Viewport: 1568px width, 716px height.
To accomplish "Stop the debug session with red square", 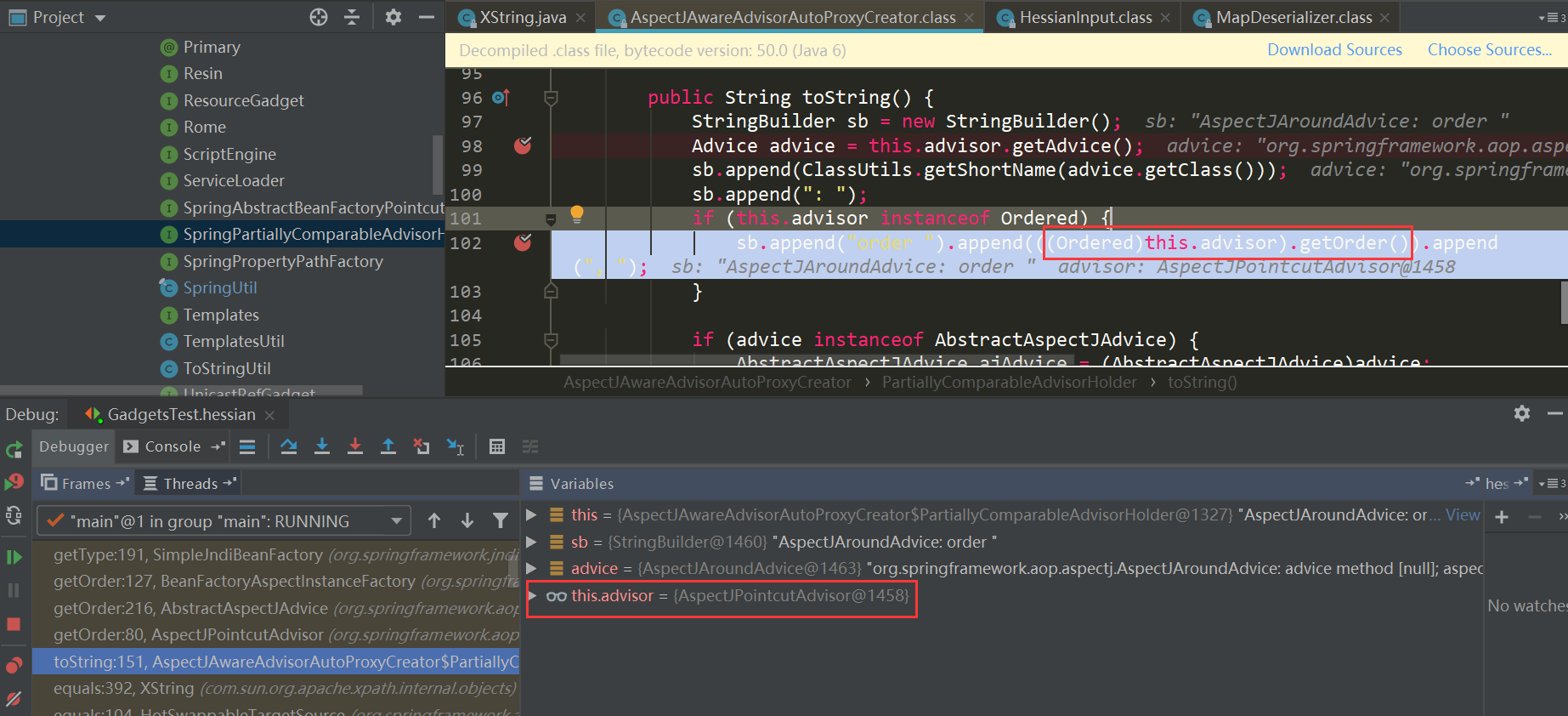I will click(14, 624).
